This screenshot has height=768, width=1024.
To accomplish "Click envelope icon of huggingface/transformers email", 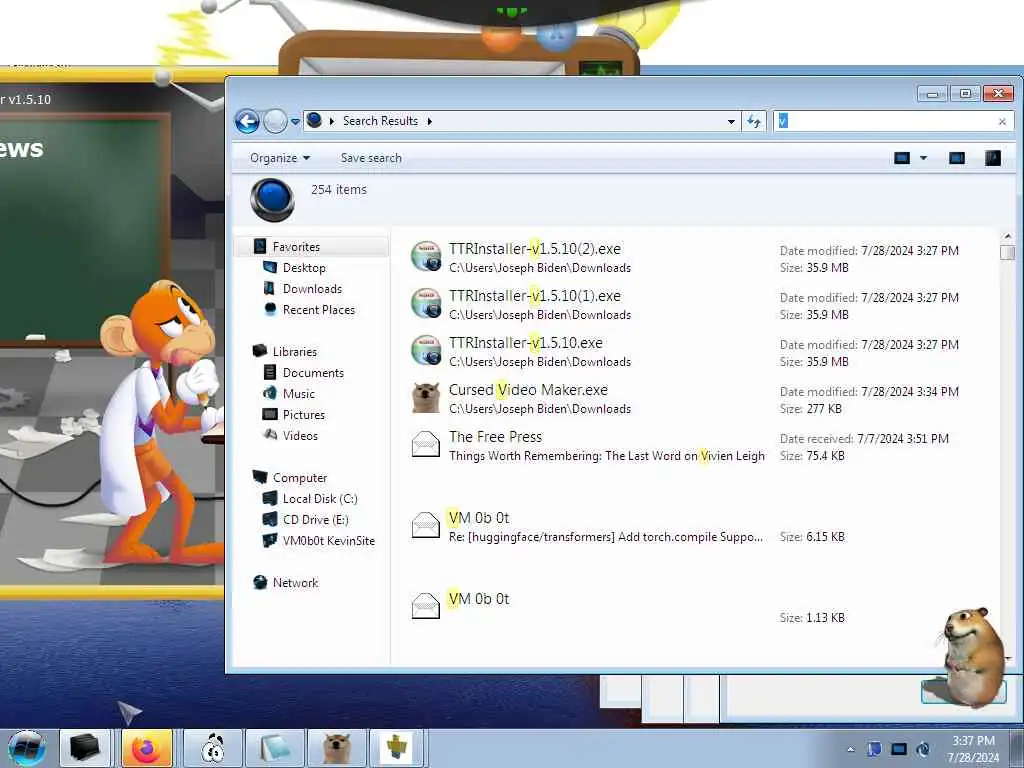I will point(426,525).
